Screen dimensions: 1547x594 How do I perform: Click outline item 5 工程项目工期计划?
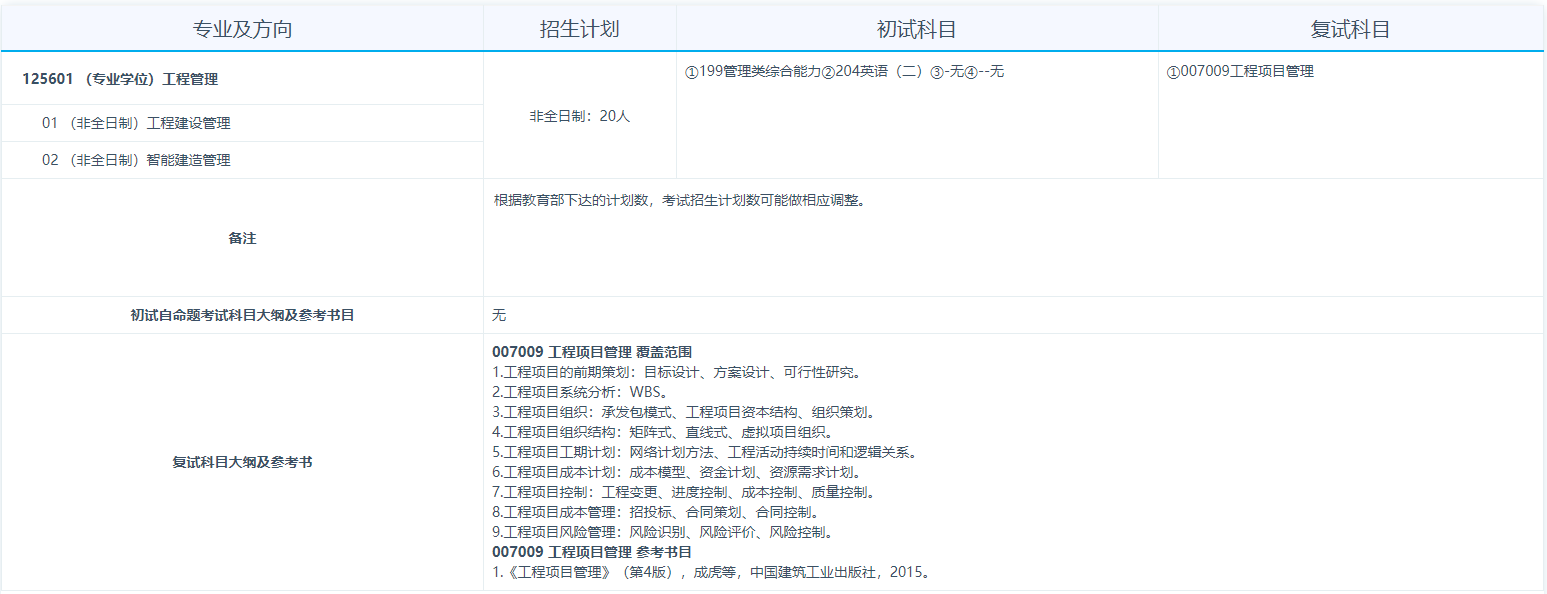pyautogui.click(x=703, y=452)
